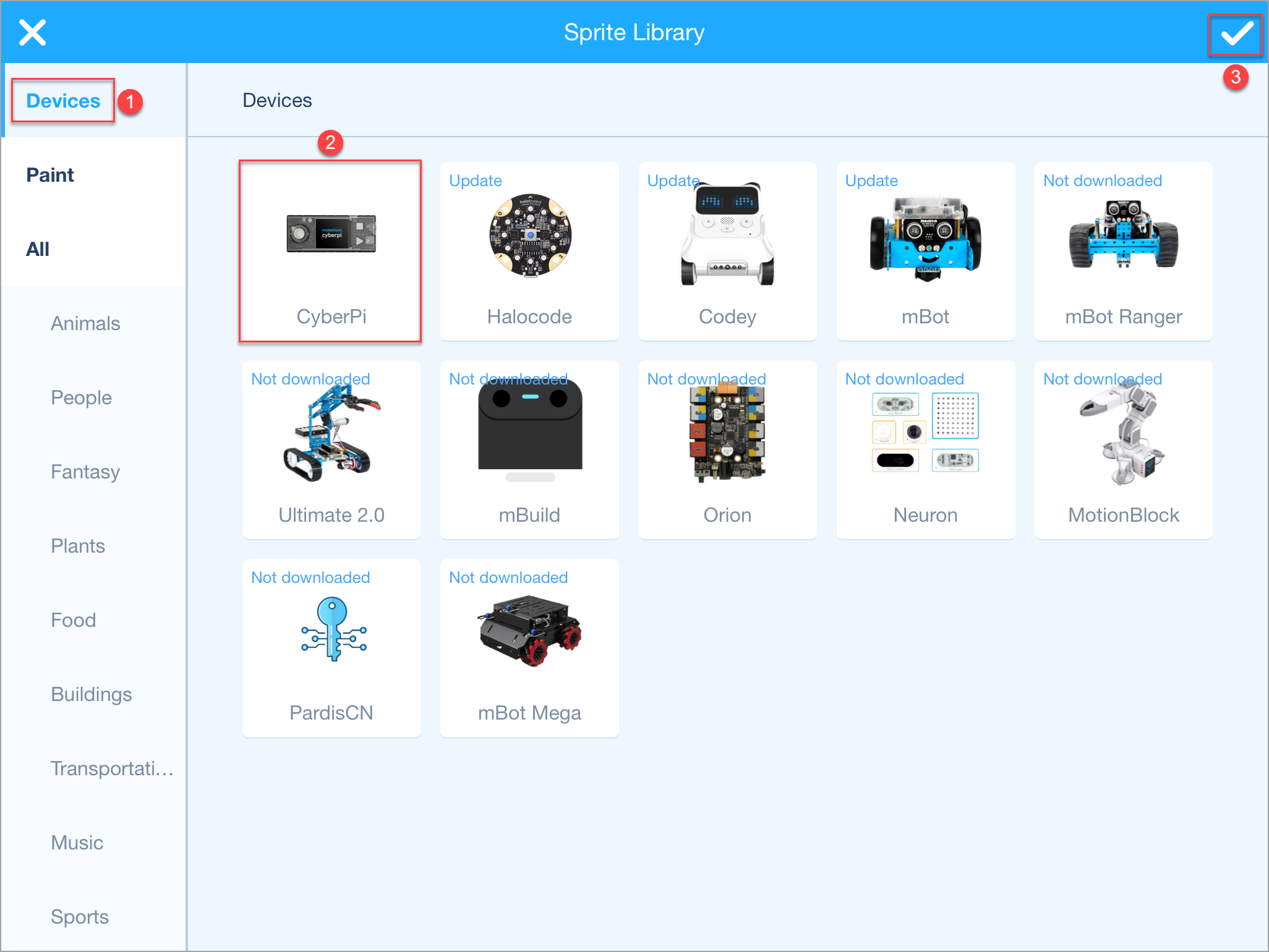
Task: Open the Paint category
Action: point(50,175)
